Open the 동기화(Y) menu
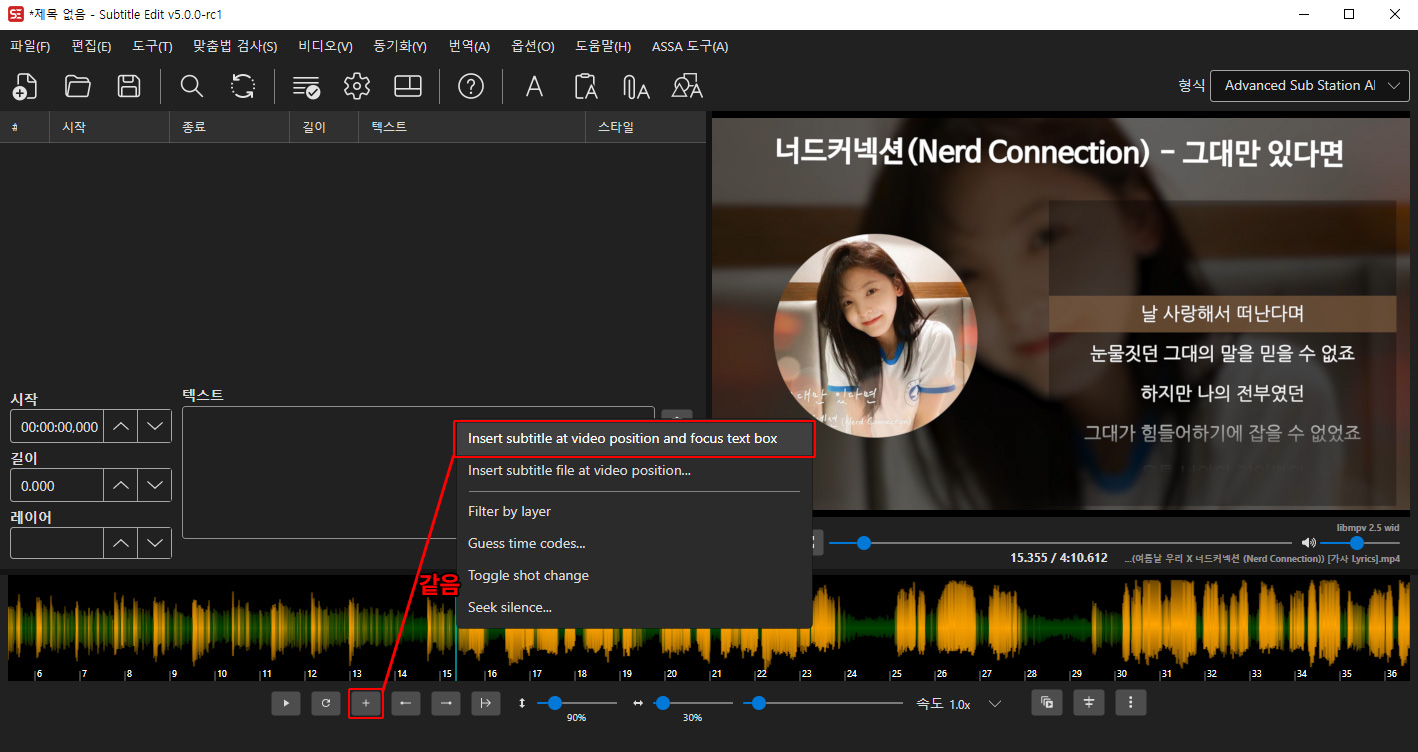1418x752 pixels. pyautogui.click(x=400, y=46)
